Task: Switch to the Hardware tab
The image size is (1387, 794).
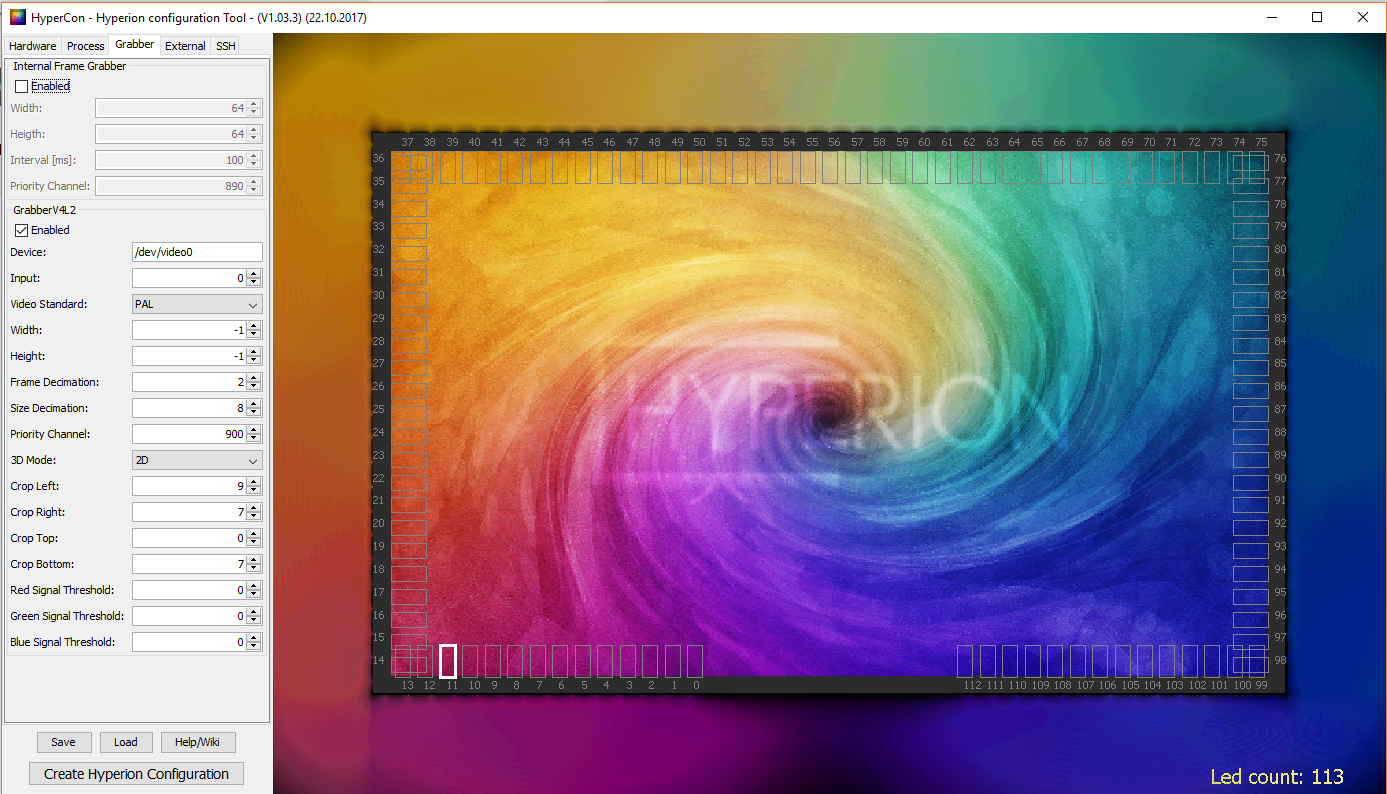Action: click(32, 45)
